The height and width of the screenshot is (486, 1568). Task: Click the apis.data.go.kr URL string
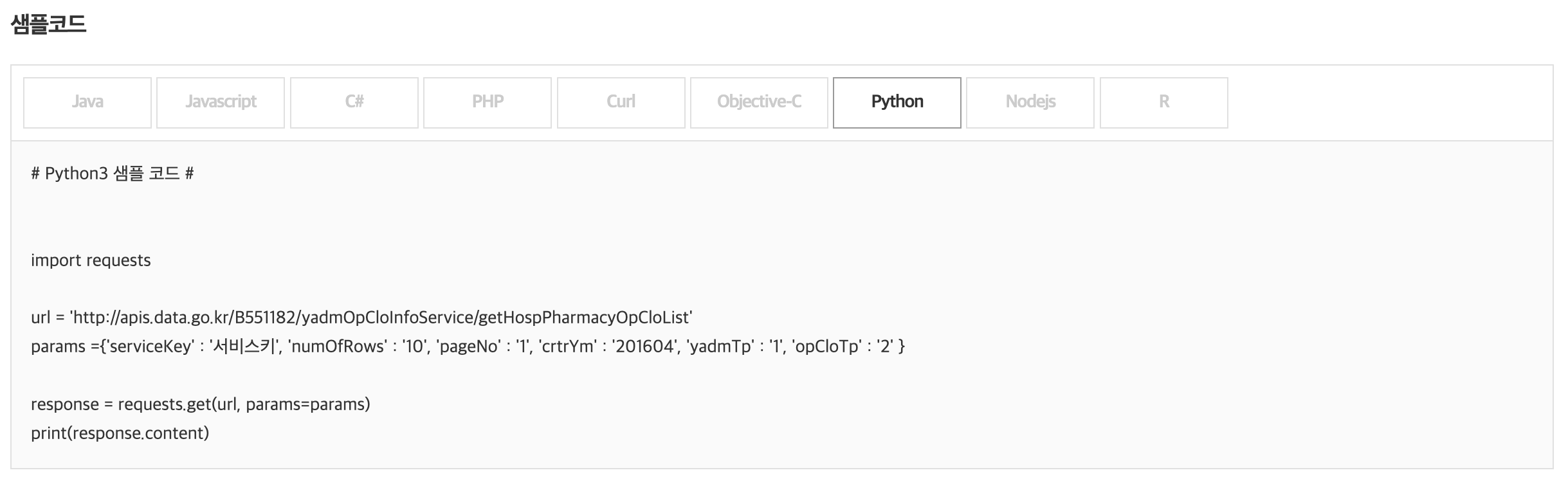(381, 318)
